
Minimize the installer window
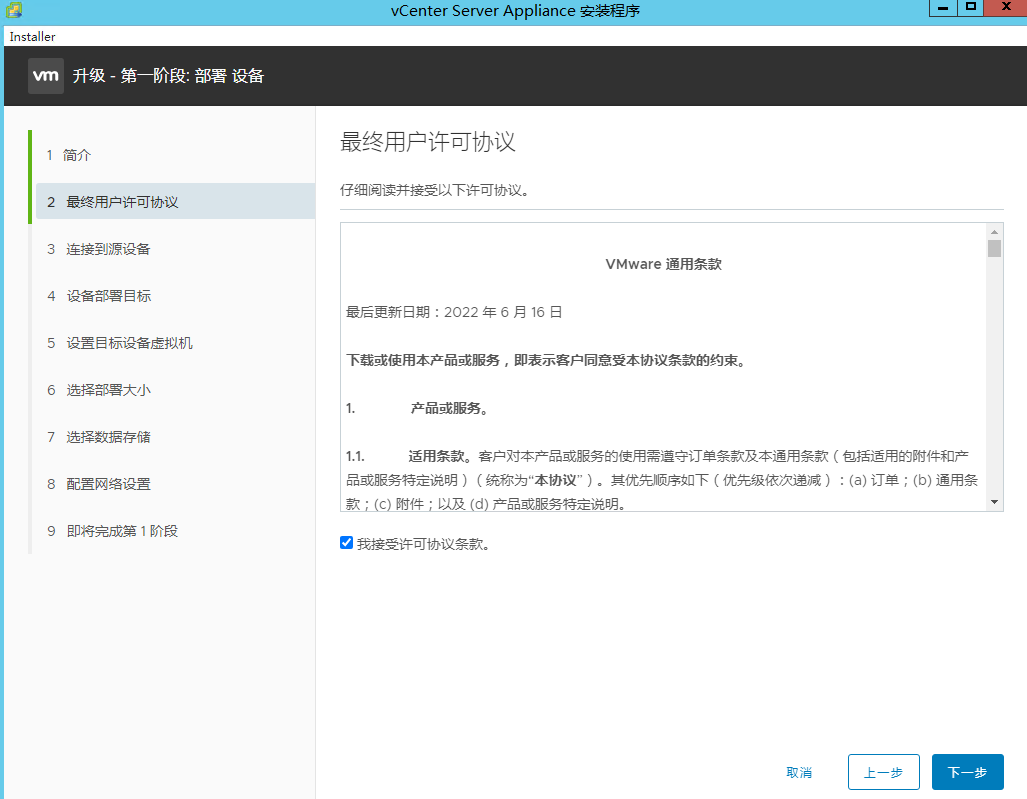(943, 8)
